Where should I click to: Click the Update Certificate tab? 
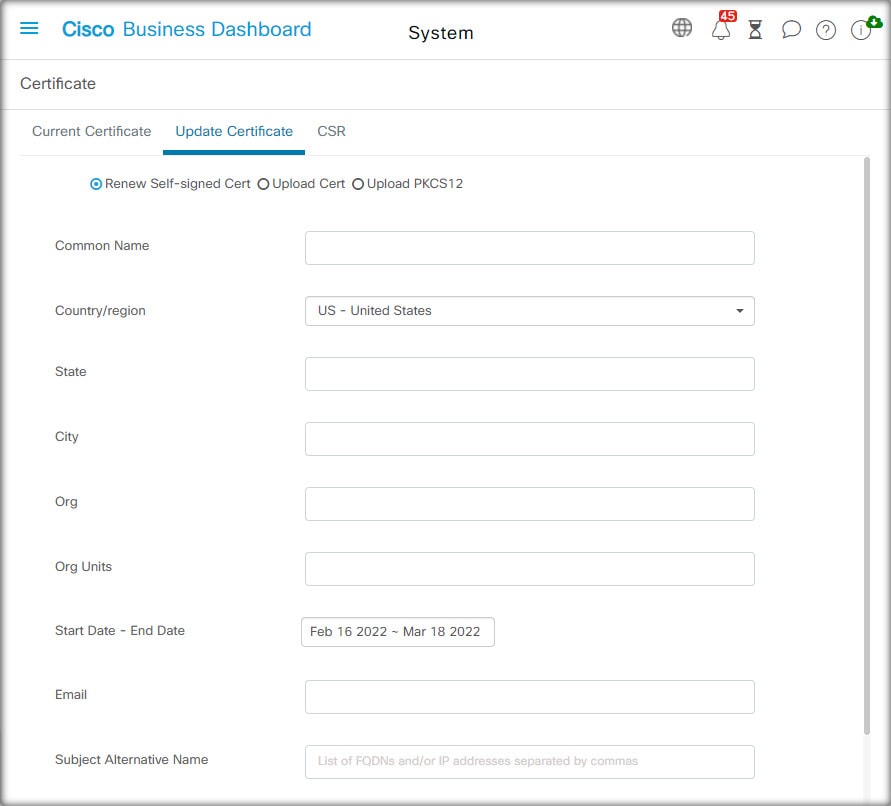tap(234, 131)
